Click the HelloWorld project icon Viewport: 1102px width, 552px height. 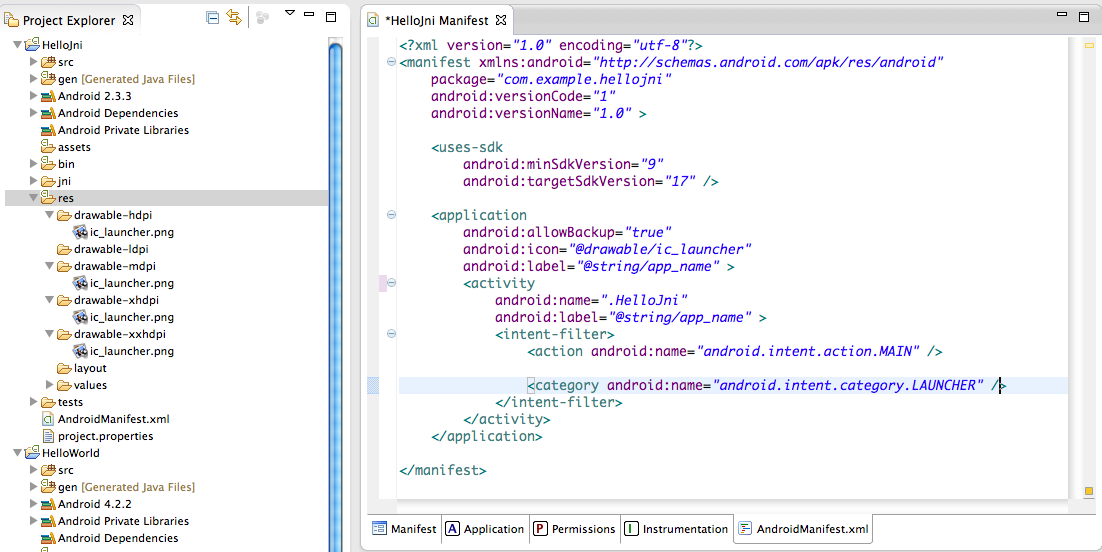tap(32, 453)
